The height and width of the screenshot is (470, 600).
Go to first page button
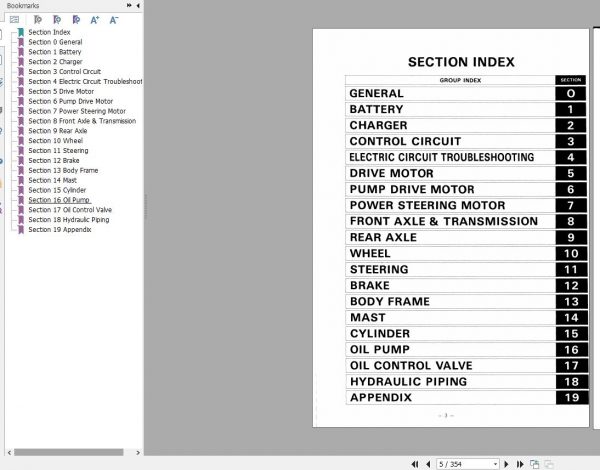tap(415, 464)
